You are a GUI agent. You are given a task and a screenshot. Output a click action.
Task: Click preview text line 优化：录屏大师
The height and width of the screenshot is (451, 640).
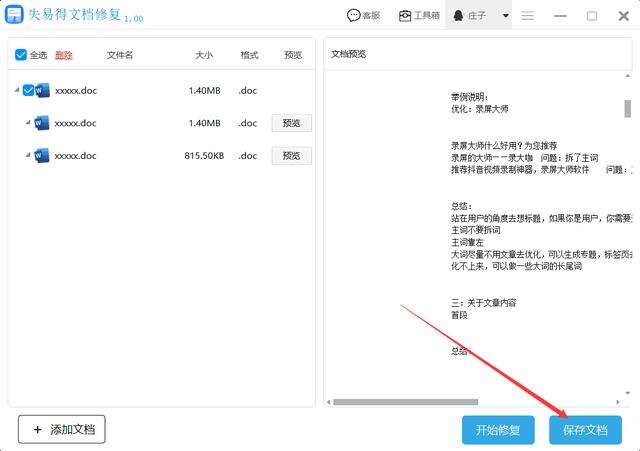(x=480, y=109)
